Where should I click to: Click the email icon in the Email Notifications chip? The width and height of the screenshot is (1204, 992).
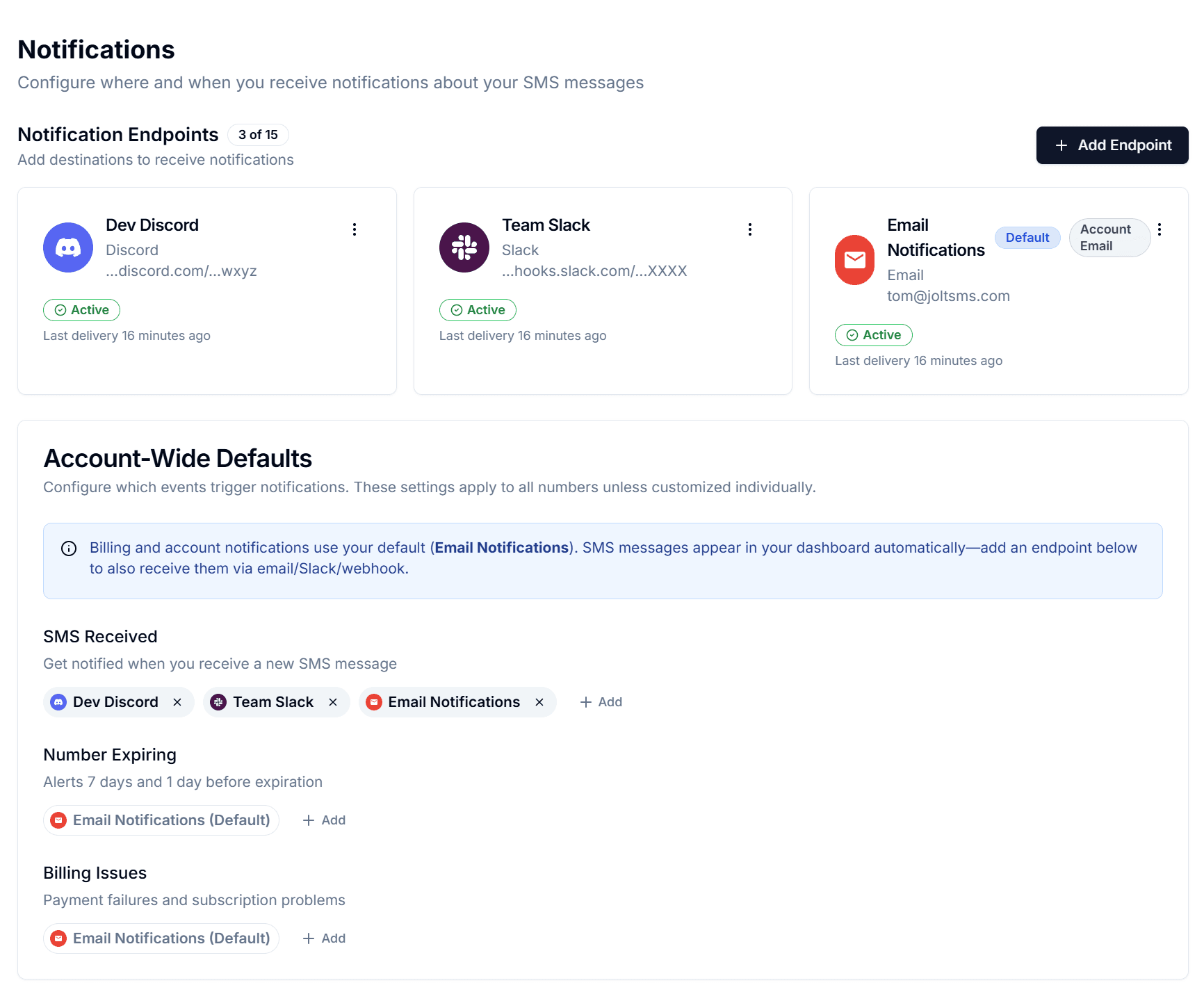coord(375,702)
